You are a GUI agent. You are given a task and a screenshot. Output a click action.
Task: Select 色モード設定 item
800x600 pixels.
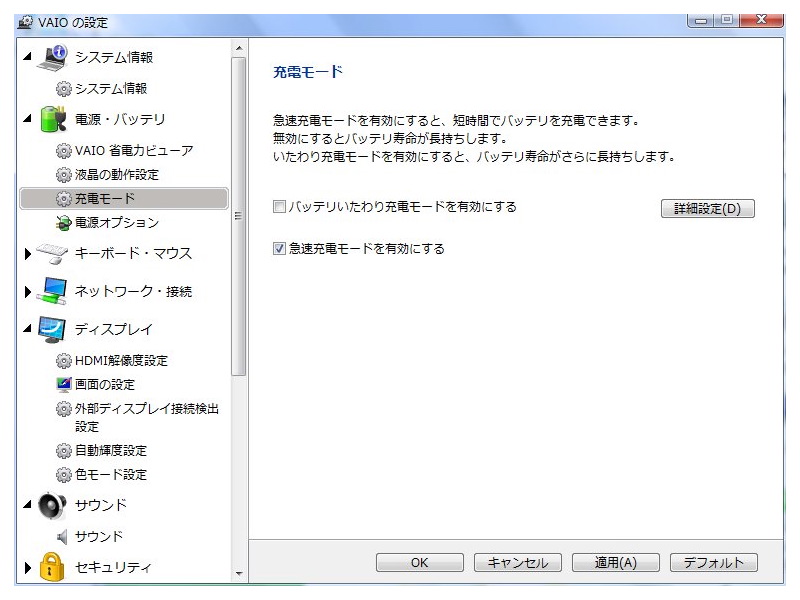tap(111, 475)
